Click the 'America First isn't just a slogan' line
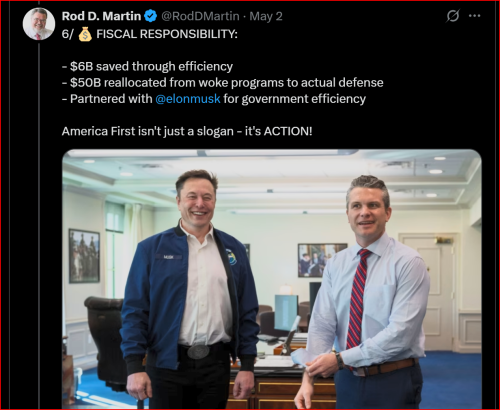The width and height of the screenshot is (500, 410). click(x=187, y=131)
